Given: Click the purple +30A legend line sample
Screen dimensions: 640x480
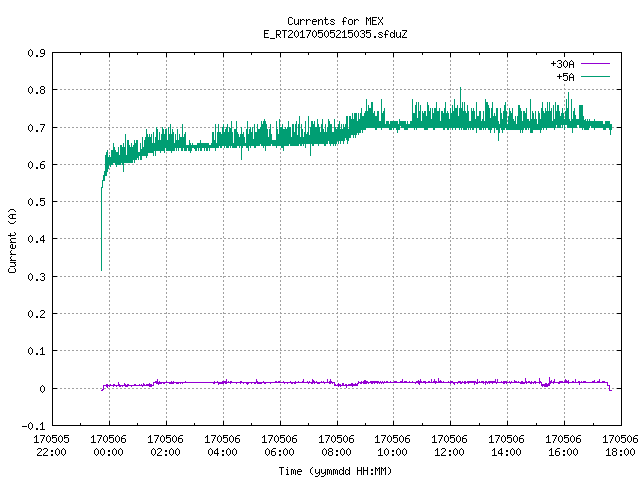Looking at the screenshot, I should [x=595, y=64].
